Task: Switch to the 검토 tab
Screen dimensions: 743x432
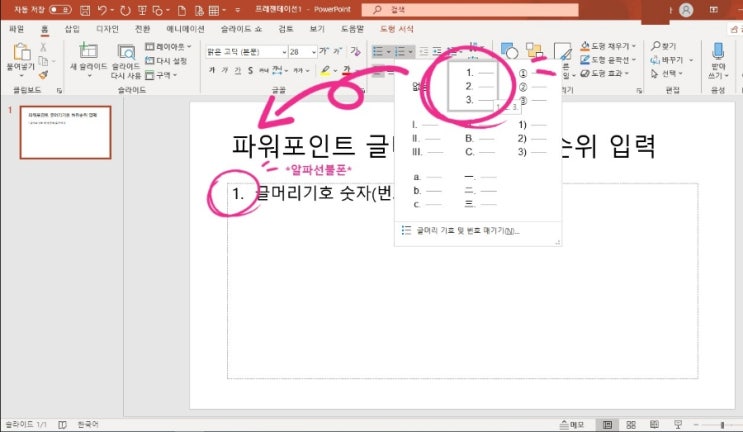Action: click(286, 29)
